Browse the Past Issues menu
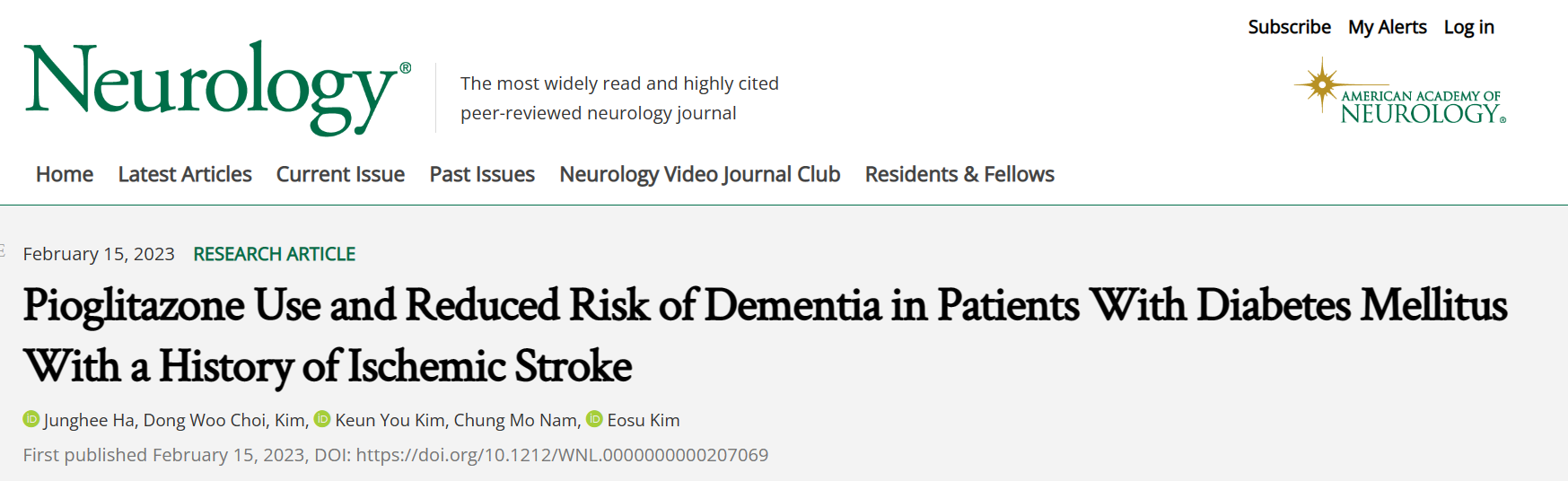This screenshot has height=481, width=1568. [x=482, y=174]
